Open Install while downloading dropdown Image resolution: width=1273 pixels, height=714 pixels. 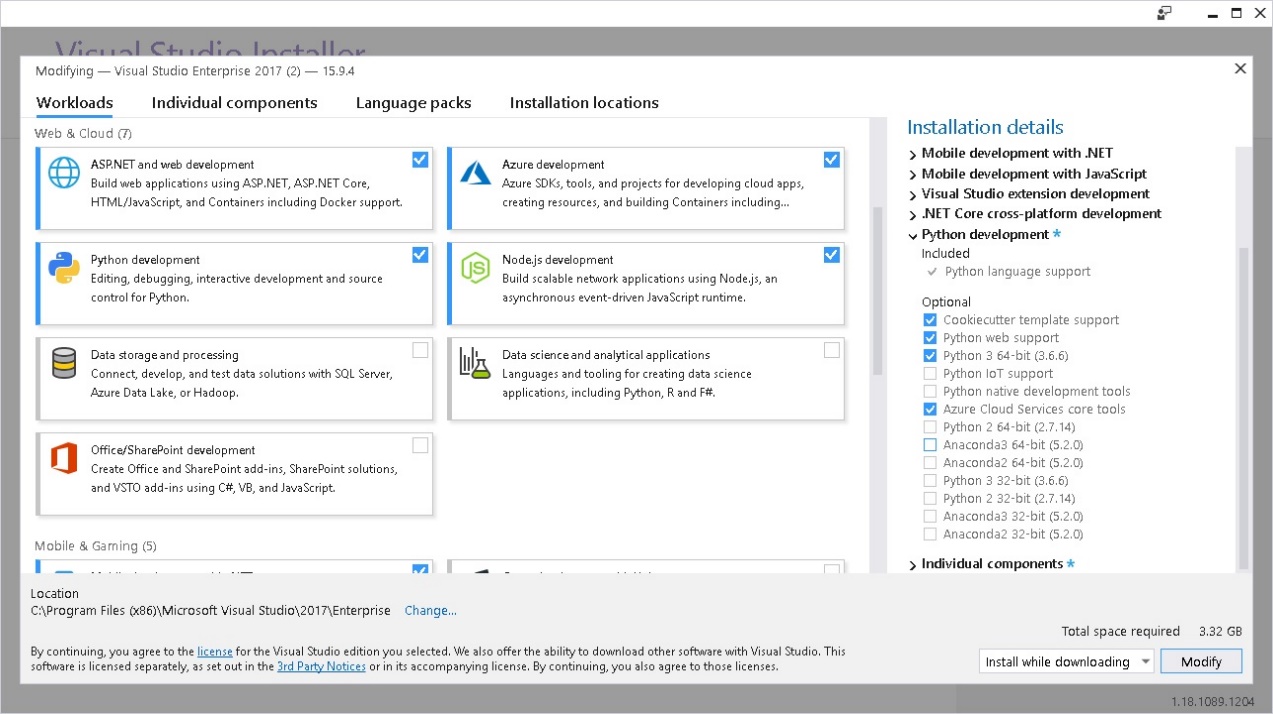click(x=1066, y=662)
